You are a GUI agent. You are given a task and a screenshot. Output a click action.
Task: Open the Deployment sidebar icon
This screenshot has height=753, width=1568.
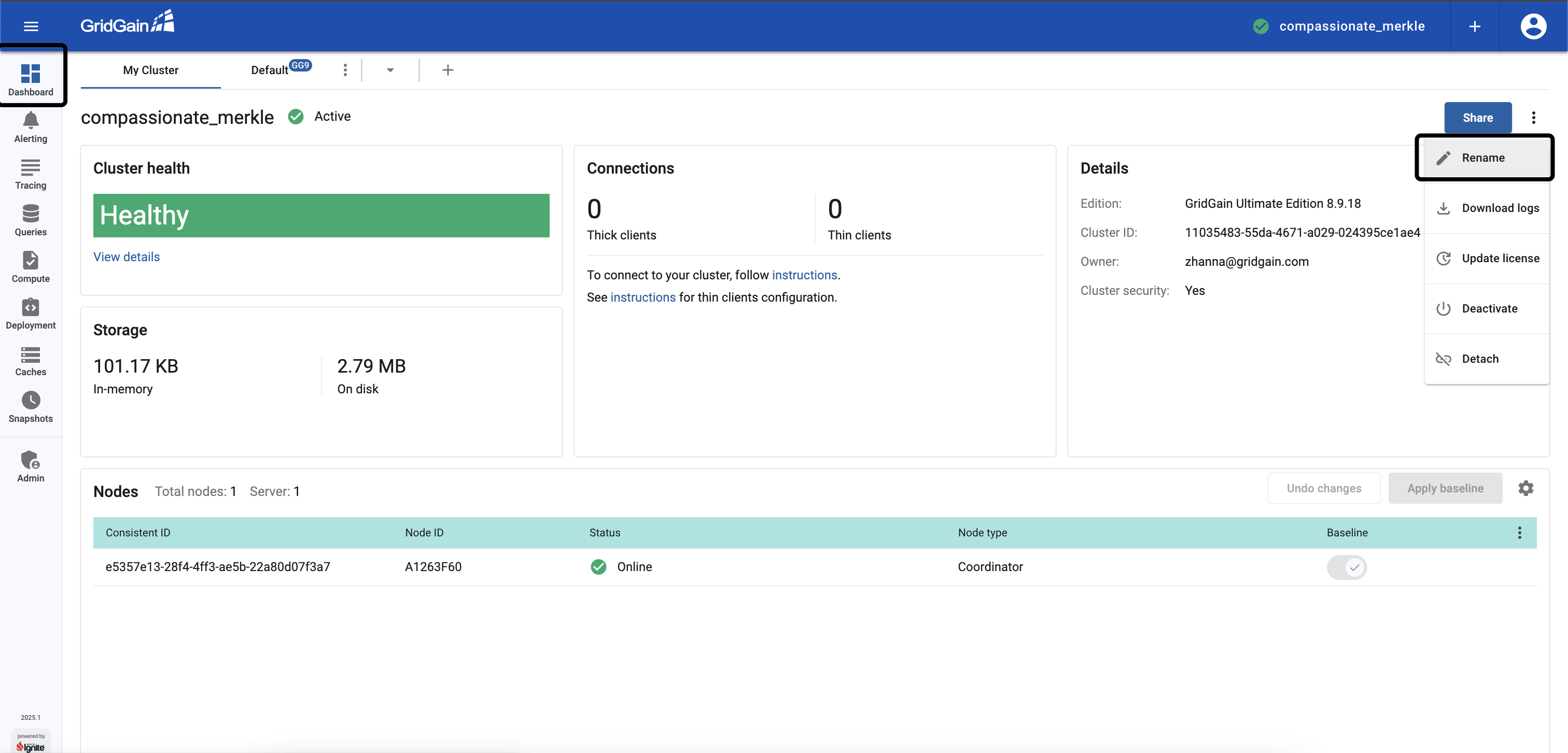(x=31, y=307)
